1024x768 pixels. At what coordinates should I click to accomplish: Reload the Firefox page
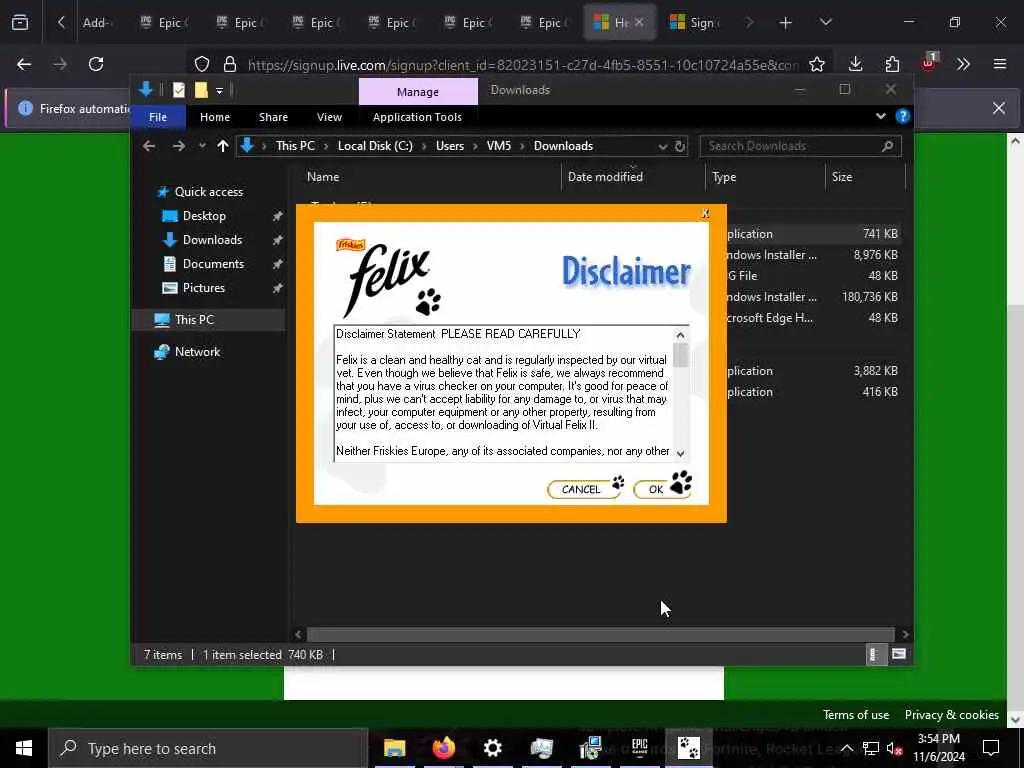96,64
